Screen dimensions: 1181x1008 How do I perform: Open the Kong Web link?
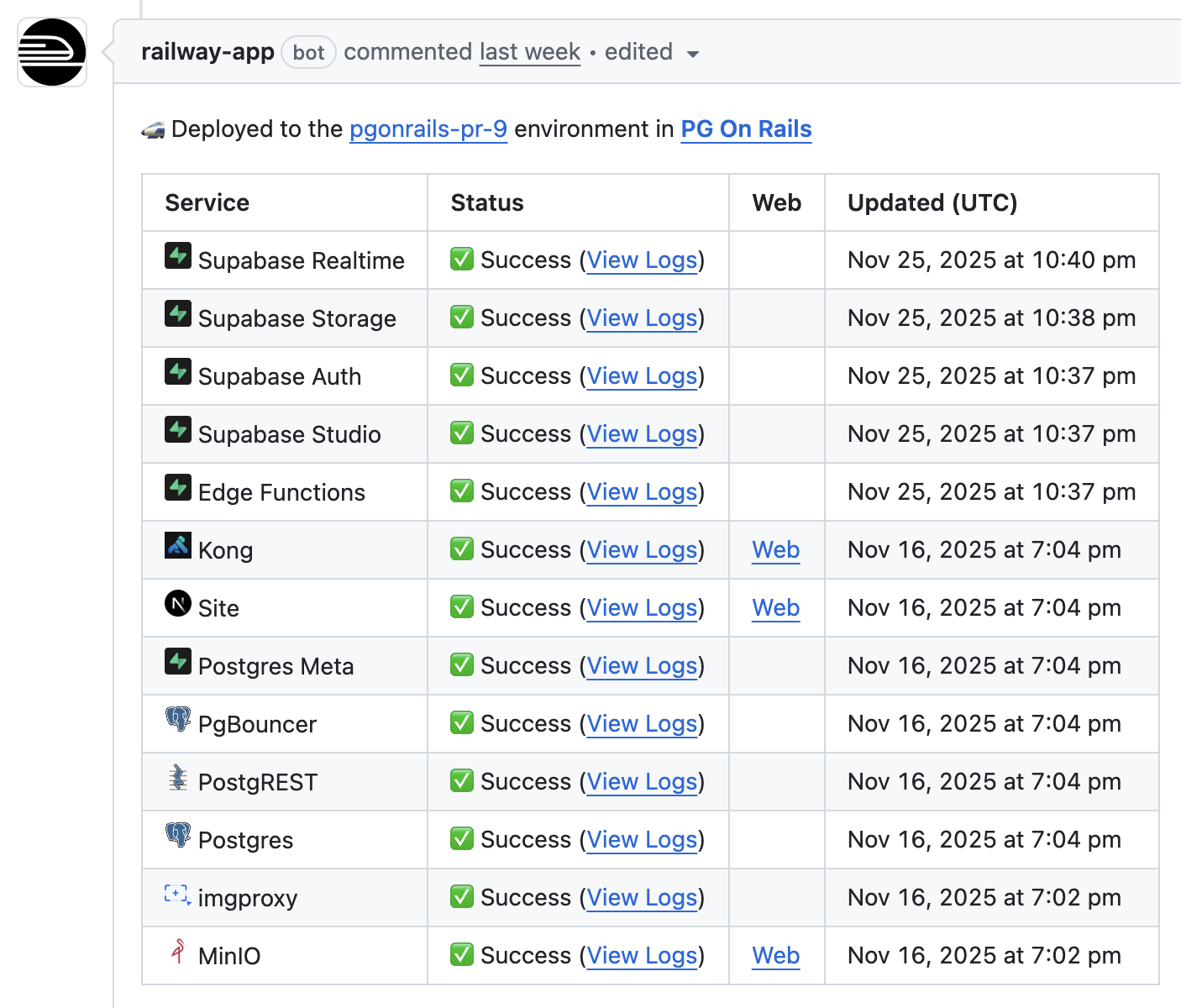(776, 550)
